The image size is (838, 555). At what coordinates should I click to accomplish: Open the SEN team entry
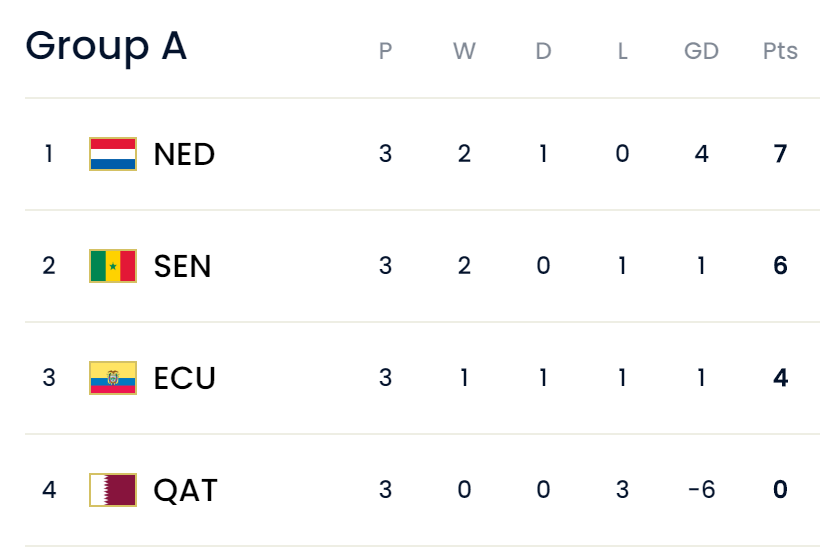(183, 266)
